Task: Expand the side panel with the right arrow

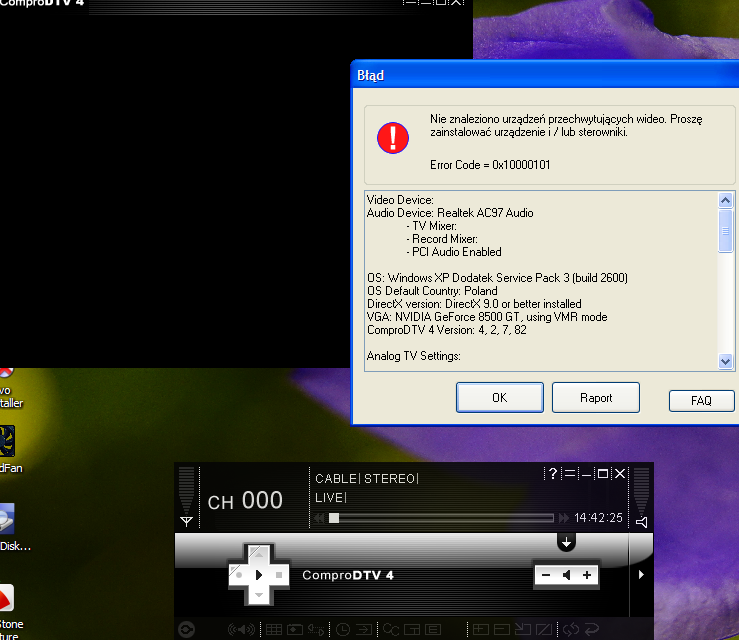Action: click(641, 574)
